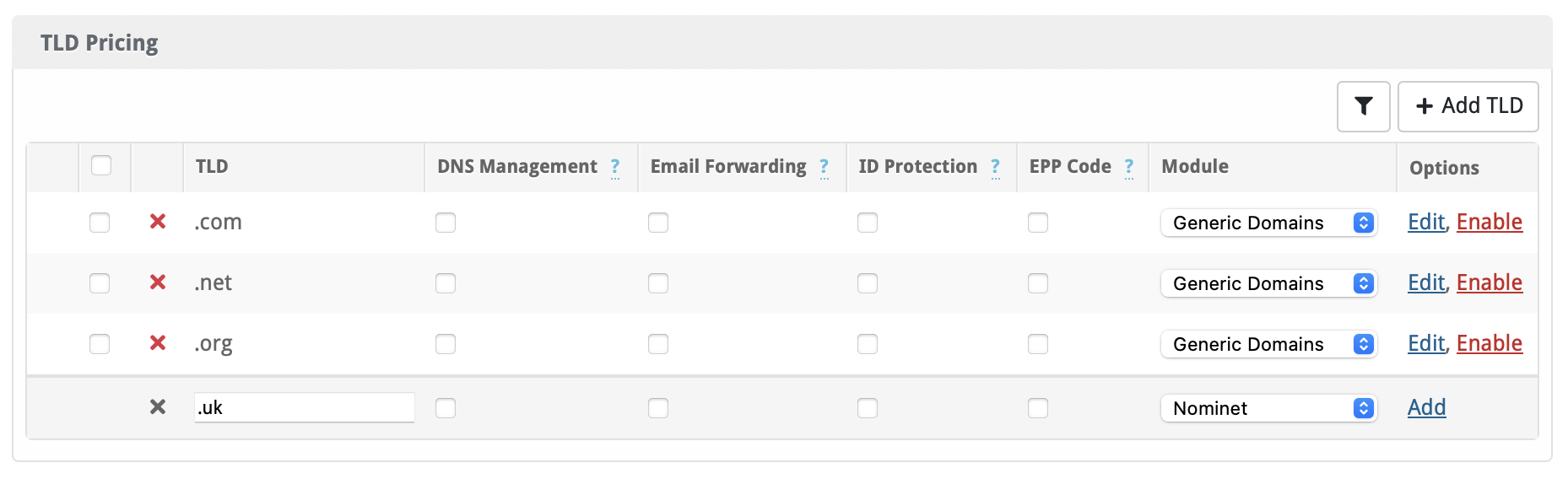Open Module dropdown for .com row
The width and height of the screenshot is (1568, 484).
[x=1268, y=223]
